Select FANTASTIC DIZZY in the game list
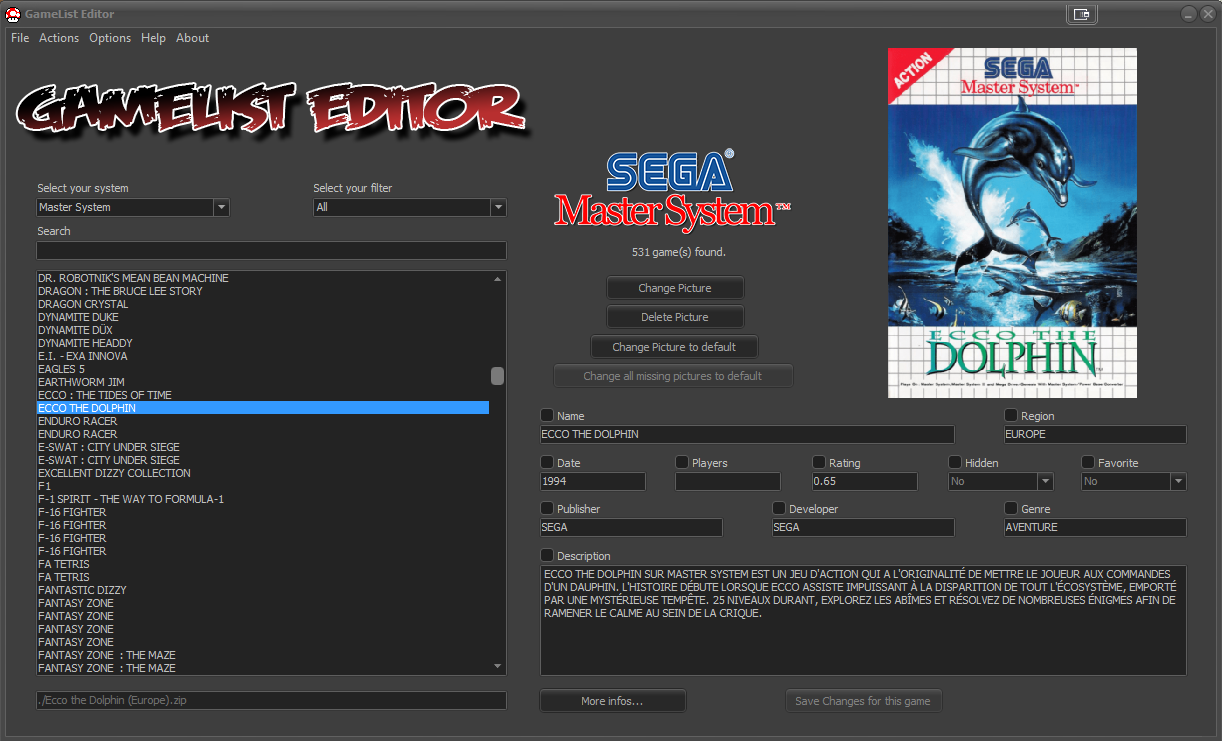This screenshot has width=1222, height=741. click(x=263, y=590)
